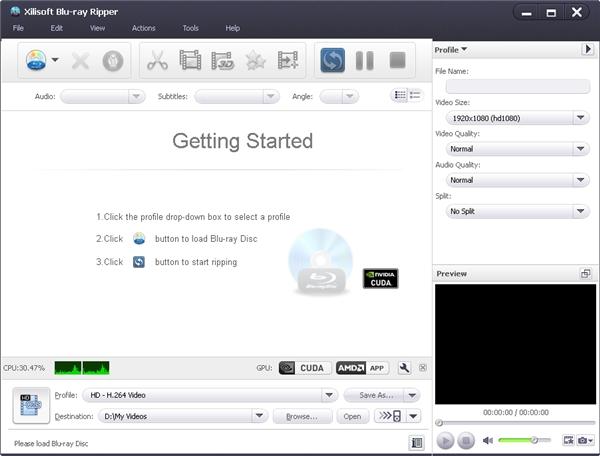Play the preview video
Image resolution: width=600 pixels, height=456 pixels.
point(445,441)
